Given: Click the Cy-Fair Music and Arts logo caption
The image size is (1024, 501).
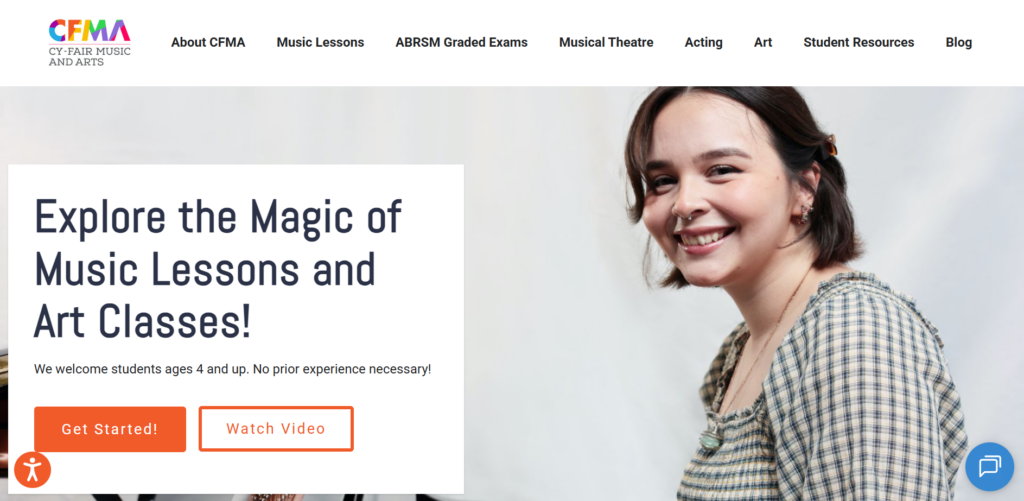Looking at the screenshot, I should 89,56.
